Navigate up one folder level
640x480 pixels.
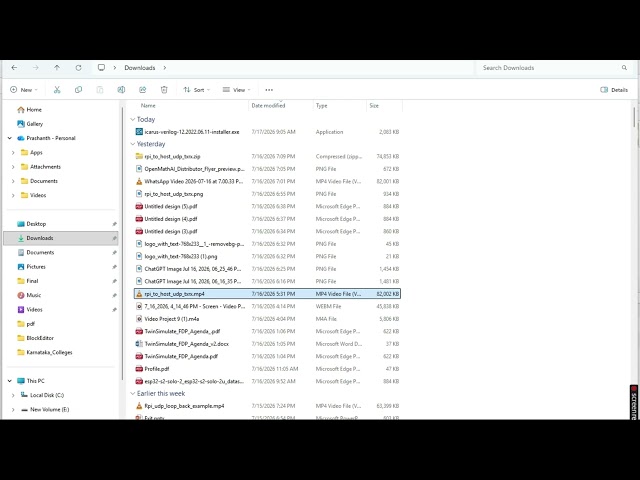(x=57, y=68)
